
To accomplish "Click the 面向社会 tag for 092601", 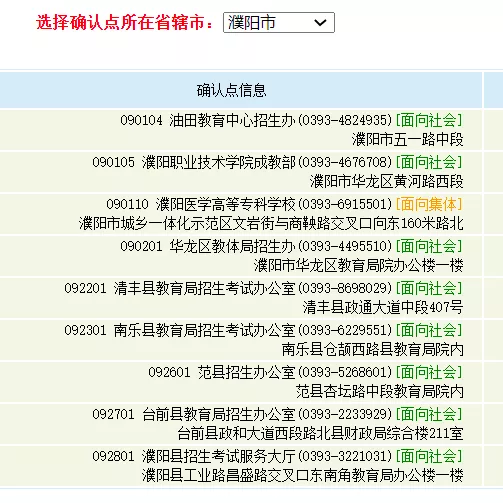I will click(429, 372).
